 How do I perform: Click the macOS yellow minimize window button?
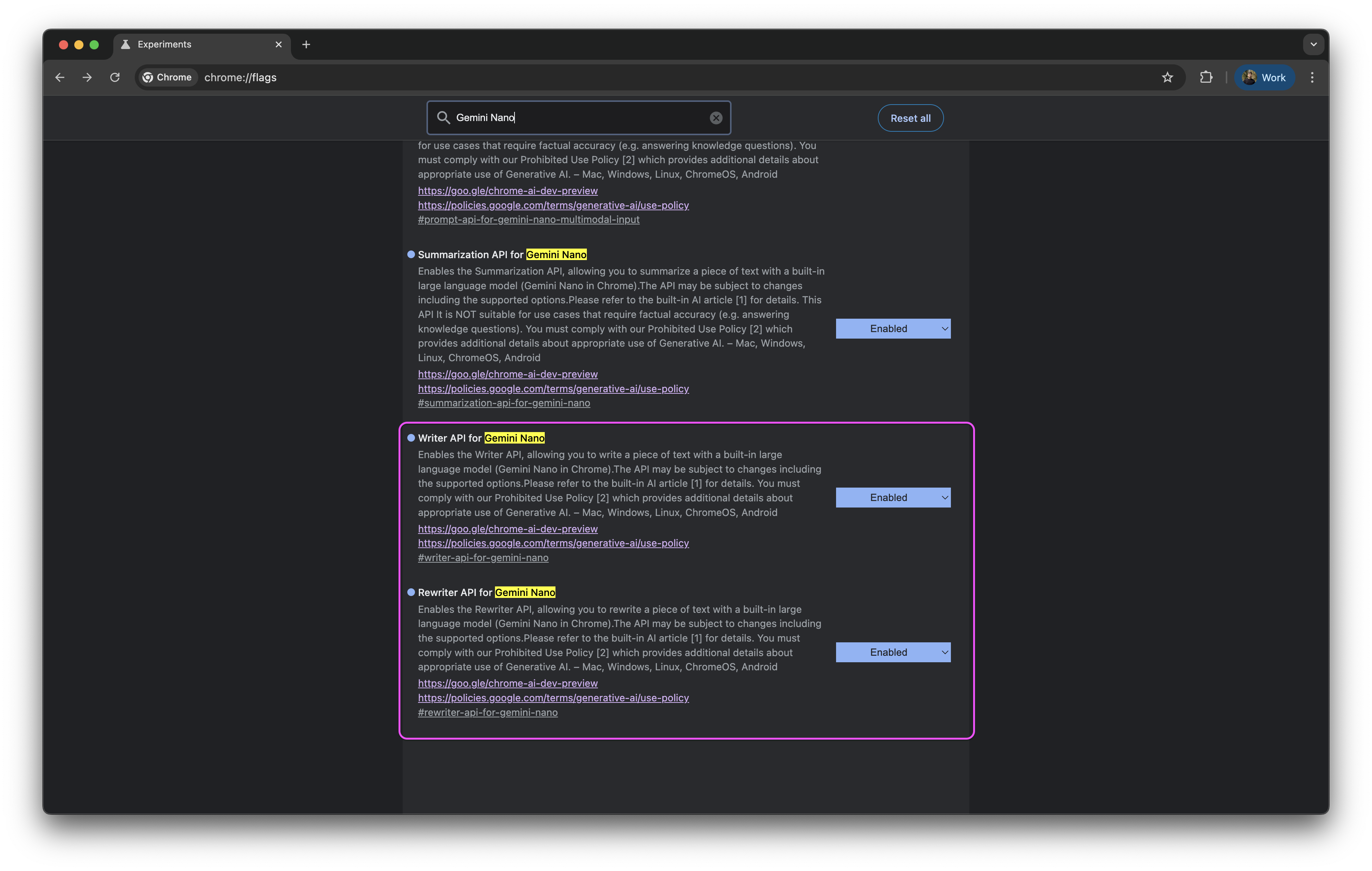click(78, 44)
